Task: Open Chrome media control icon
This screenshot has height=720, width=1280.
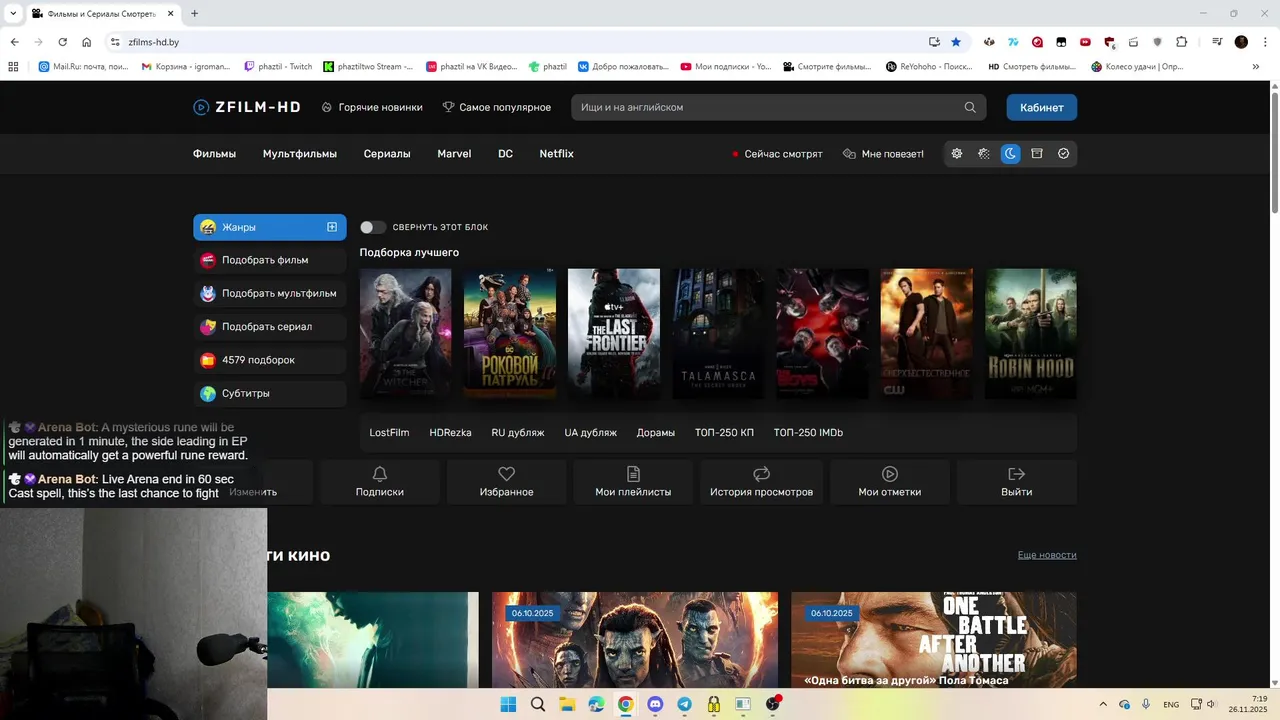Action: pyautogui.click(x=1217, y=42)
